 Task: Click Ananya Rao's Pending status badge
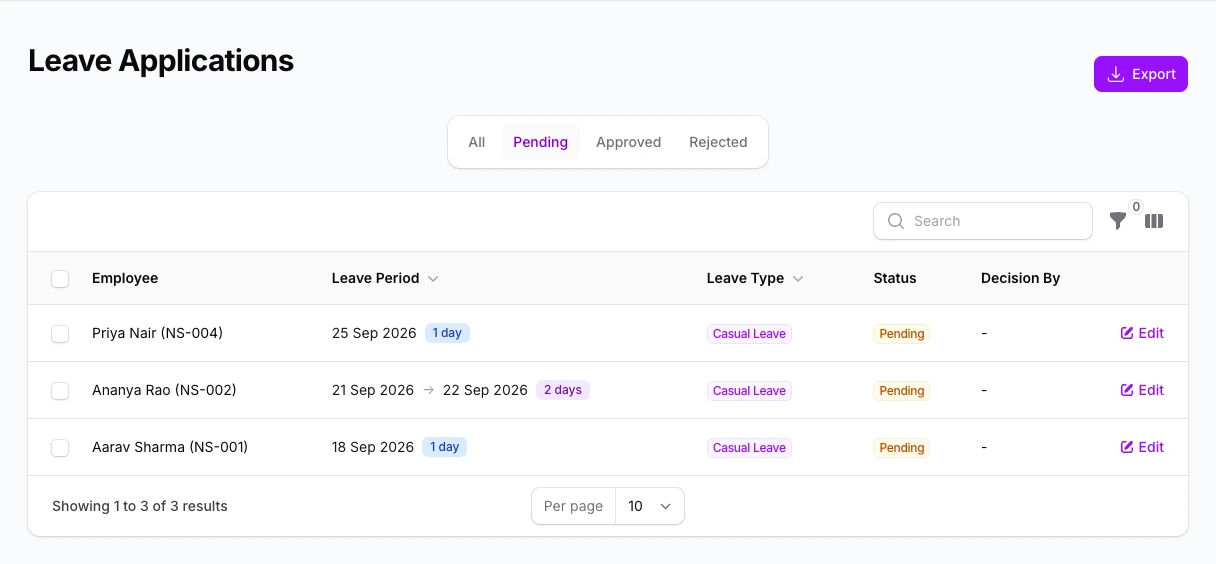(x=902, y=391)
